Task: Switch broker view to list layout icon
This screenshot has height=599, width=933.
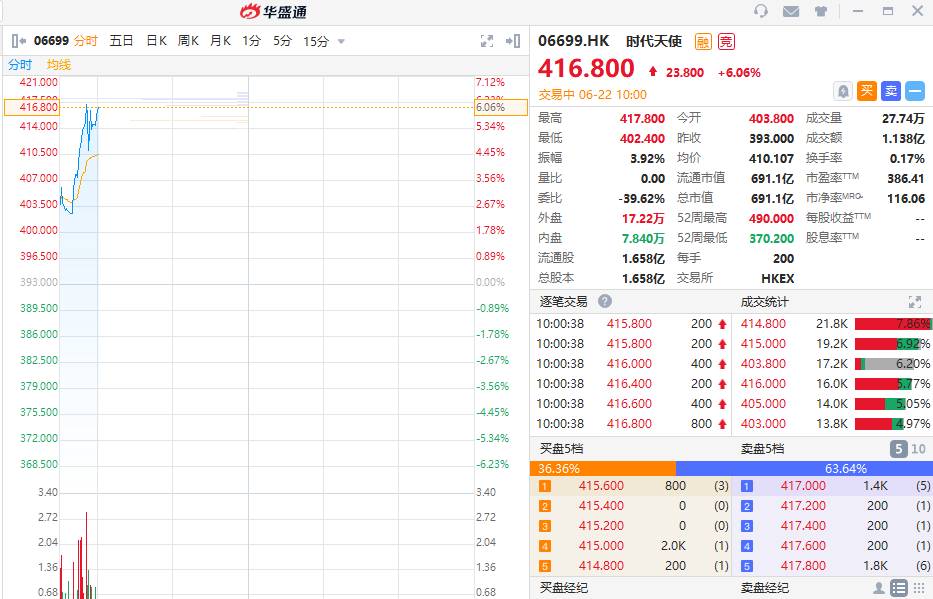Action: click(x=899, y=588)
